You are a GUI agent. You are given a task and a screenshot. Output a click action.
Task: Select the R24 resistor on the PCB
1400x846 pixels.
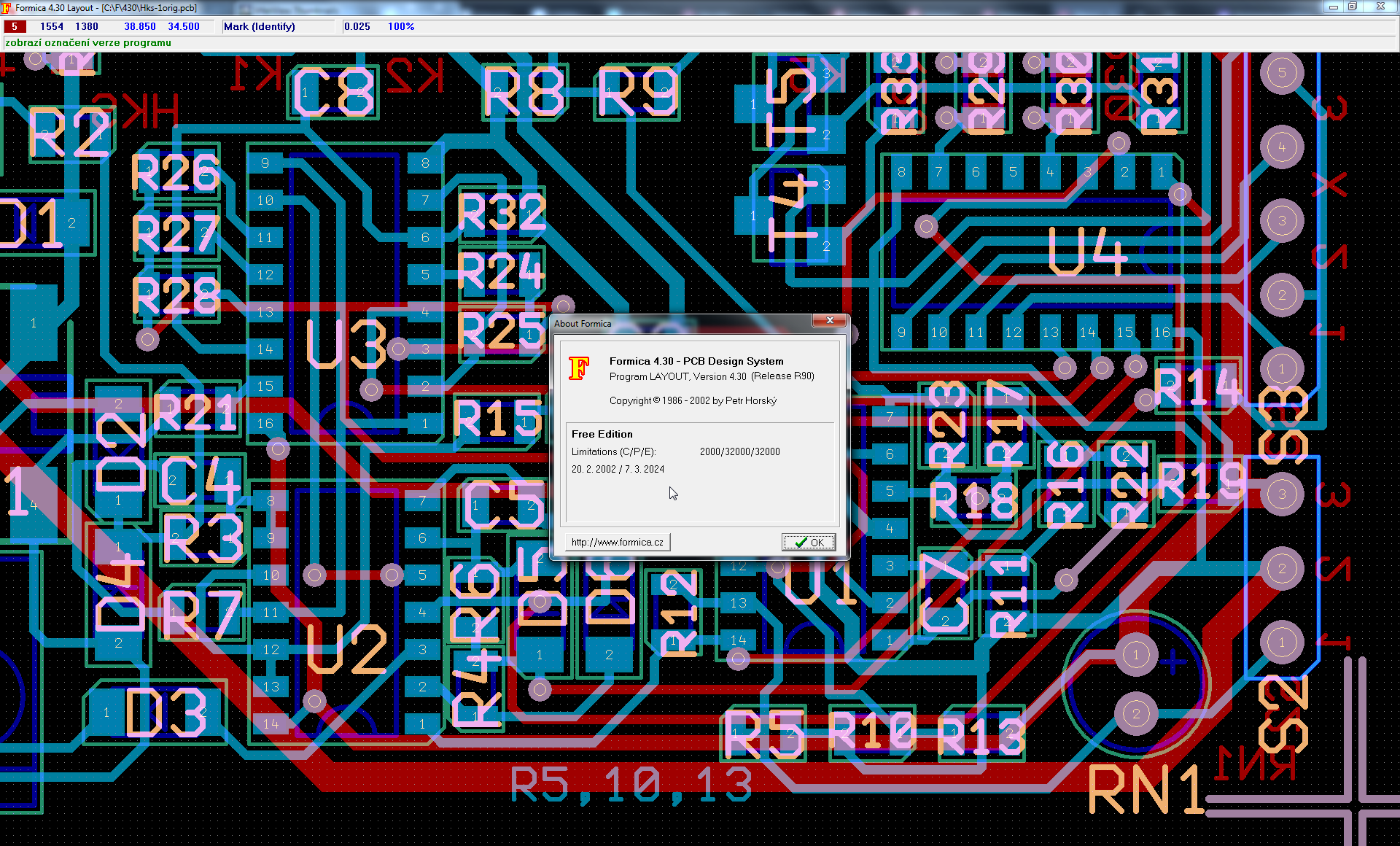(x=502, y=271)
